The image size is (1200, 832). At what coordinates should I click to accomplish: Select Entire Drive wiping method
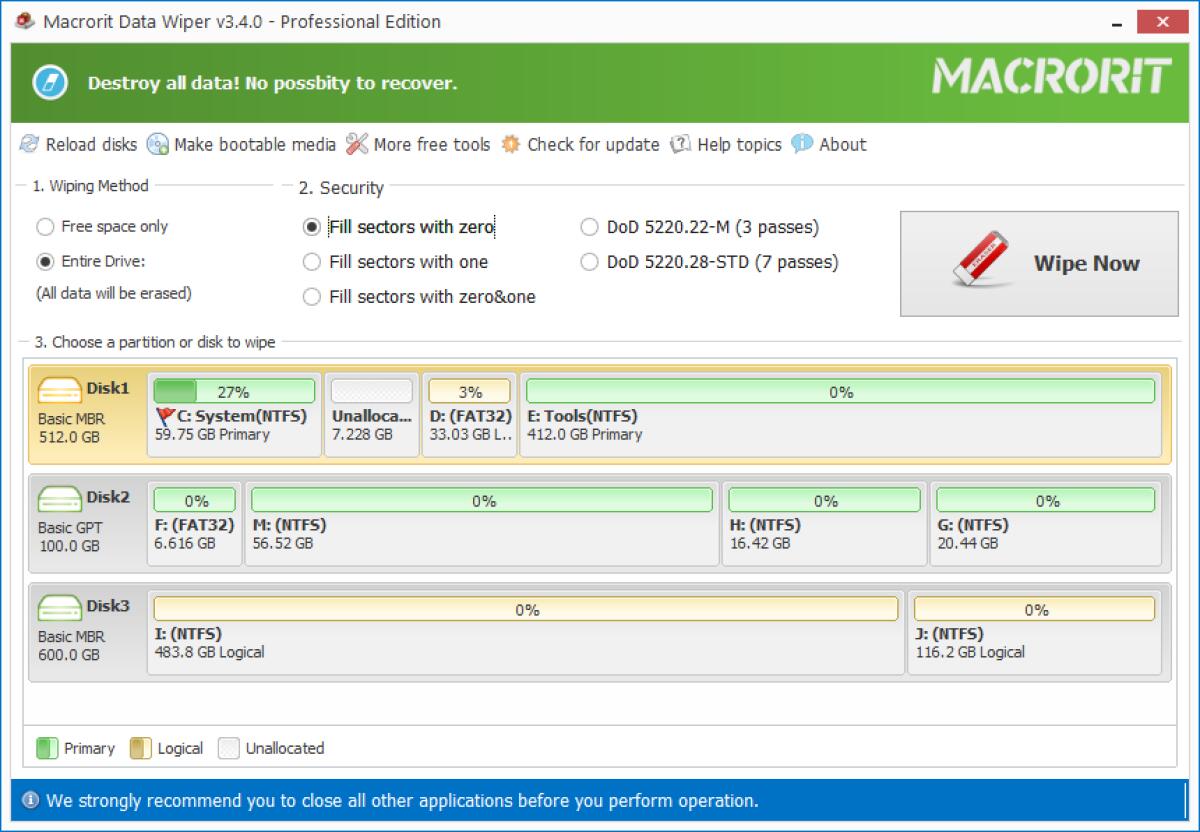[45, 262]
